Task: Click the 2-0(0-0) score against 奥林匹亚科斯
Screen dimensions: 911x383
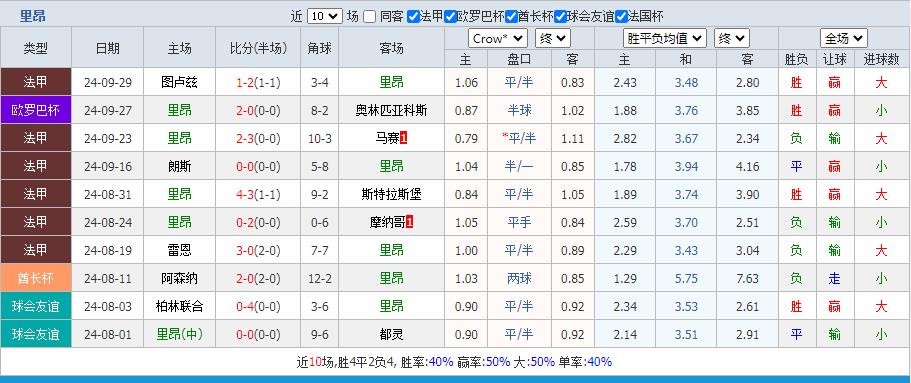Action: (x=258, y=110)
